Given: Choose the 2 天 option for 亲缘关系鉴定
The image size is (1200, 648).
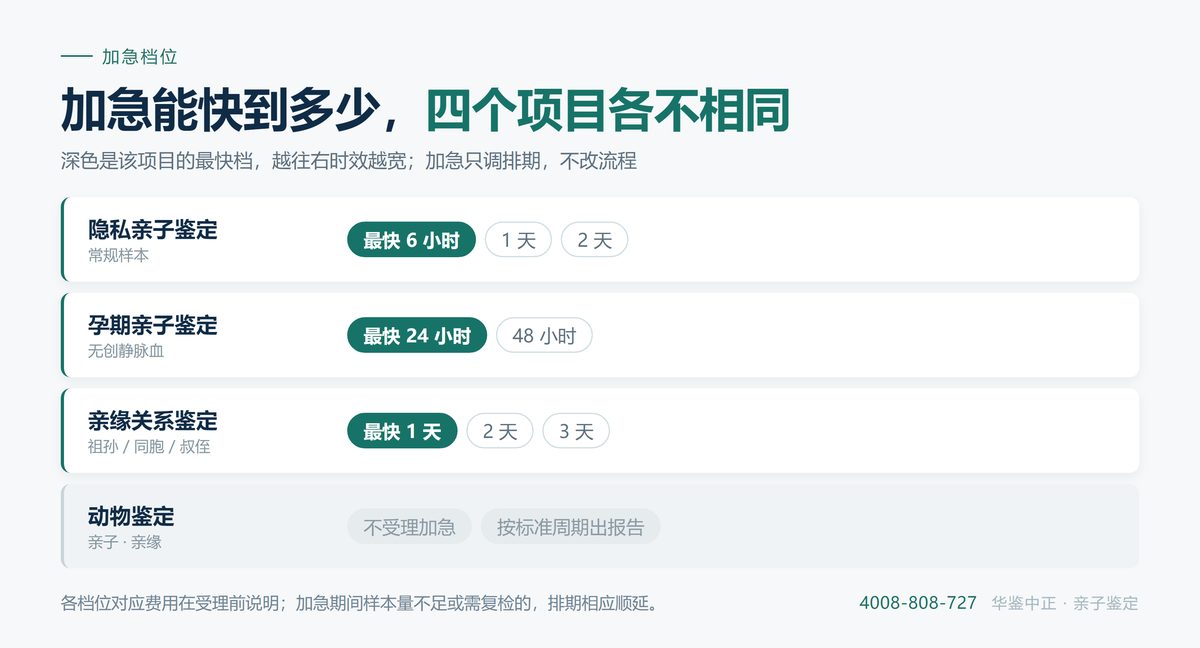Looking at the screenshot, I should [x=500, y=431].
